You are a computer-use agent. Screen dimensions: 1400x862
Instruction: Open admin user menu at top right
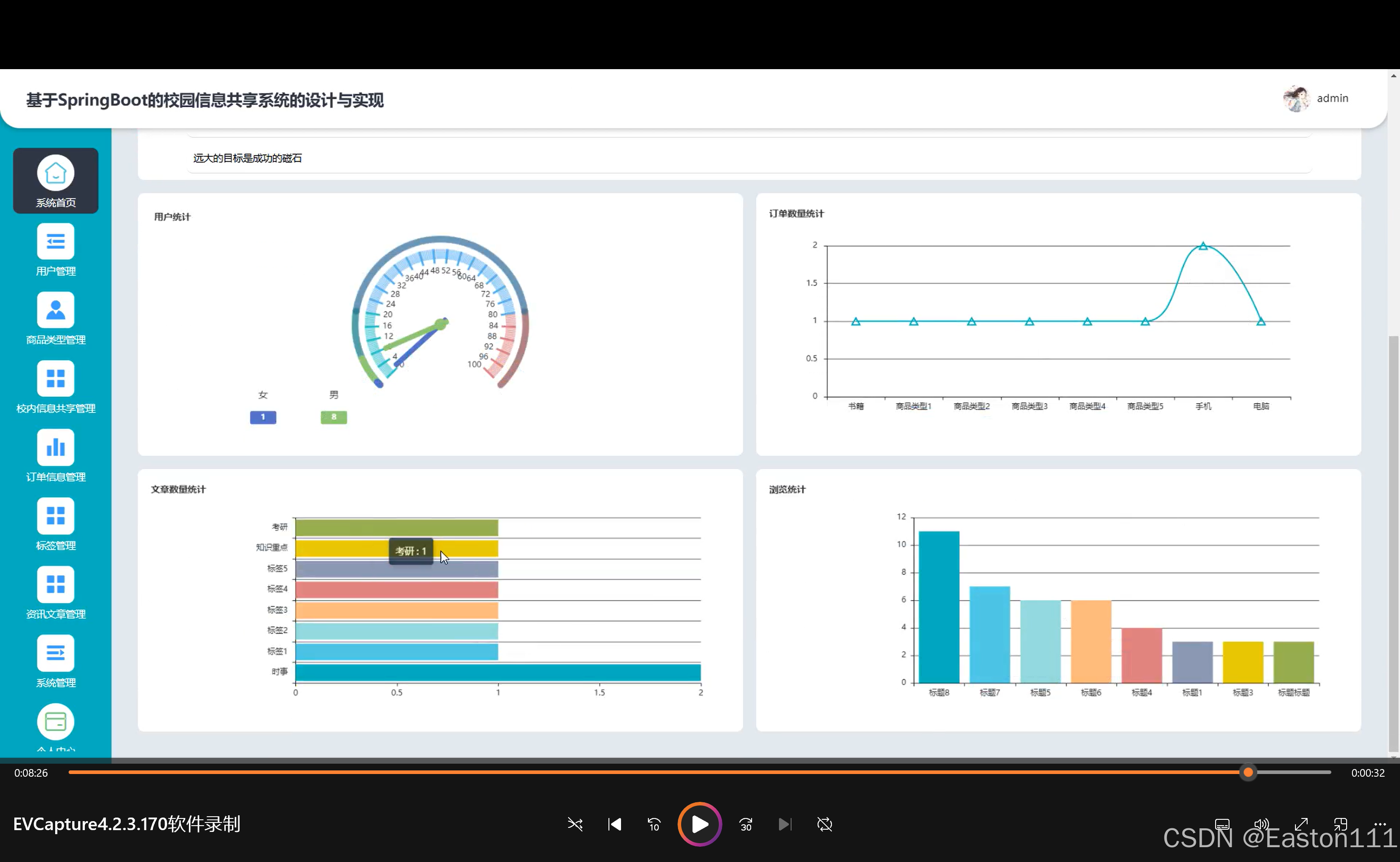[1316, 99]
